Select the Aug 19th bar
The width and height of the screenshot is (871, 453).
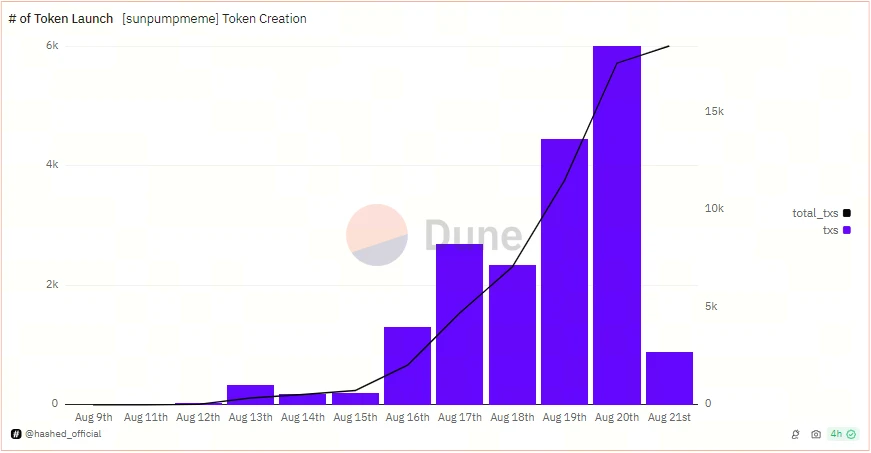coord(564,271)
